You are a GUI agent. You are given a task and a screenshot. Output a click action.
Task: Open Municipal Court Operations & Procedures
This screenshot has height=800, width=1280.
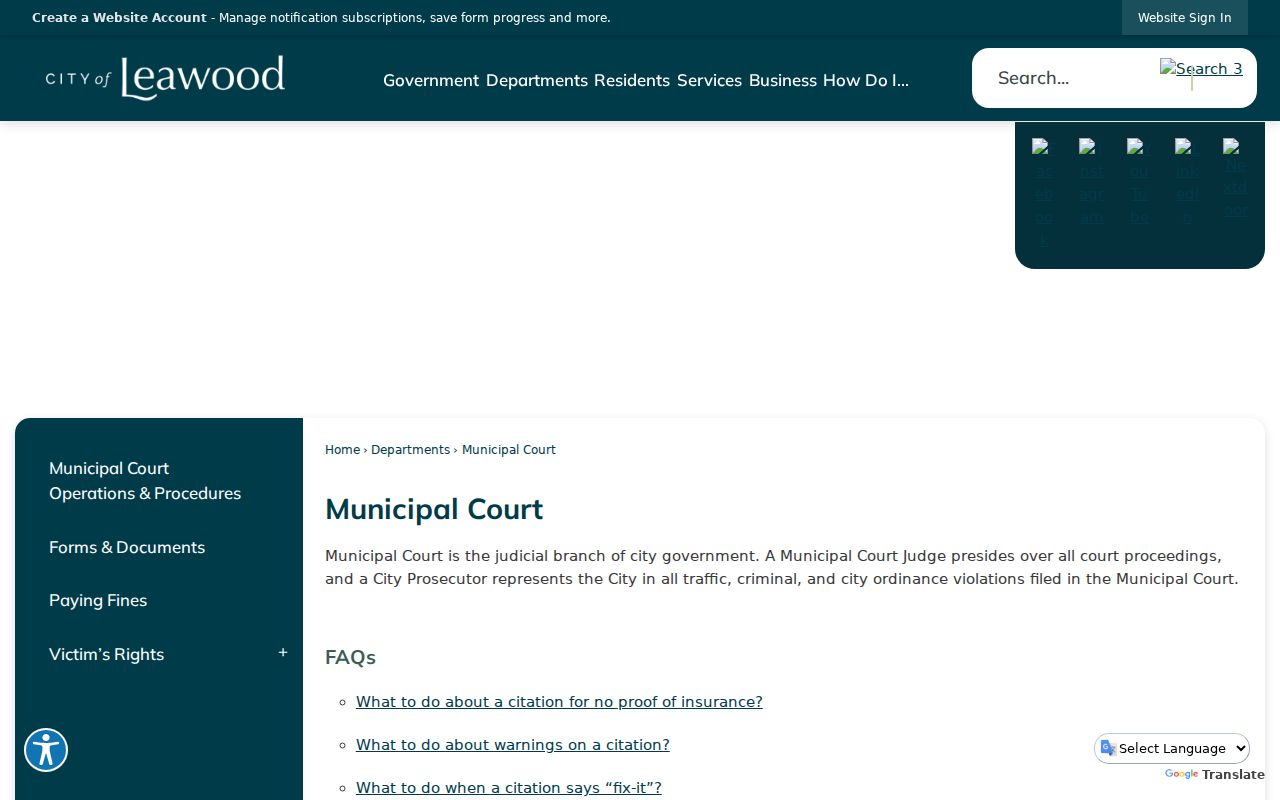click(x=145, y=481)
